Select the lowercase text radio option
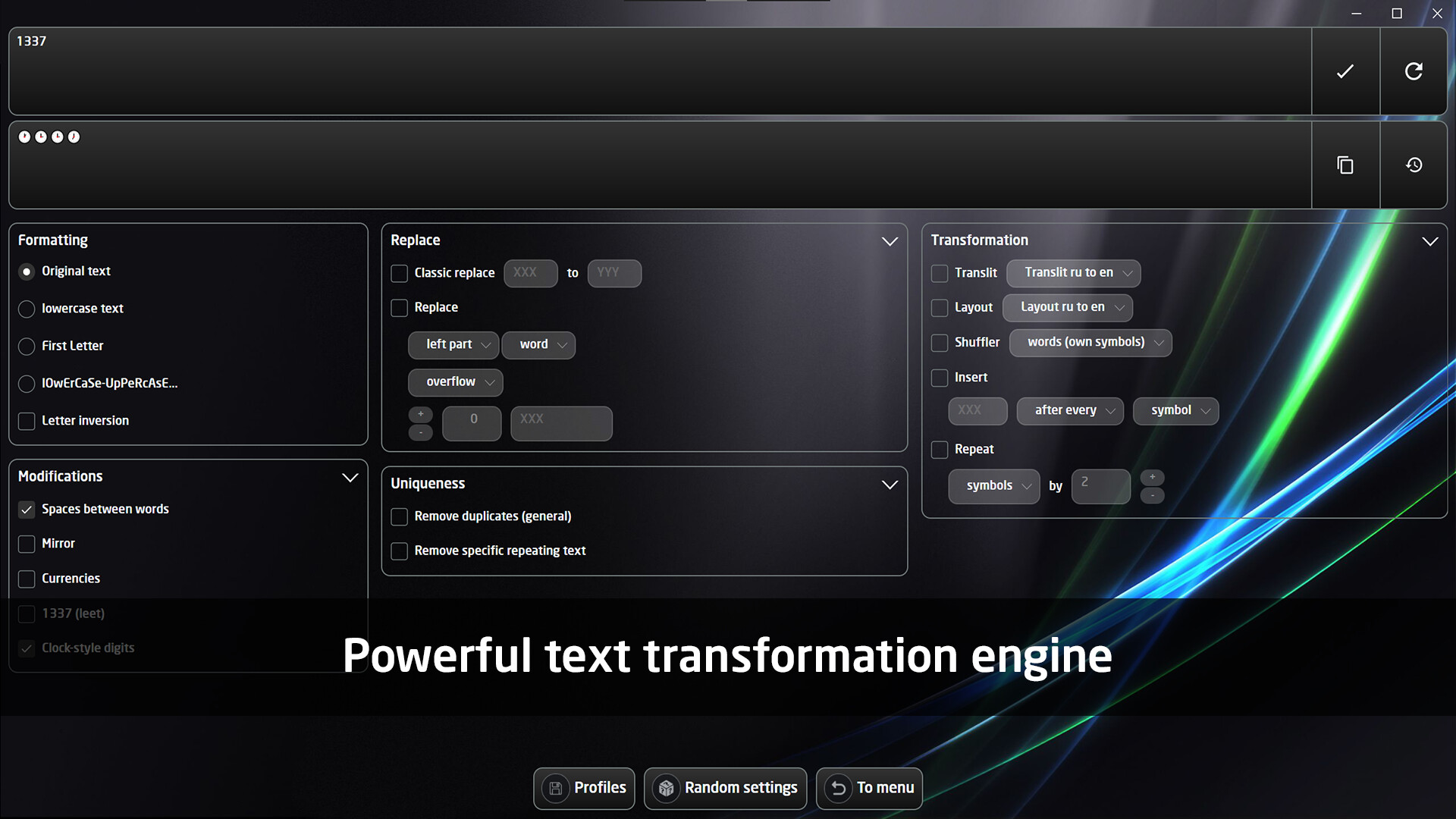Screen dimensions: 1456x819 (x=27, y=309)
